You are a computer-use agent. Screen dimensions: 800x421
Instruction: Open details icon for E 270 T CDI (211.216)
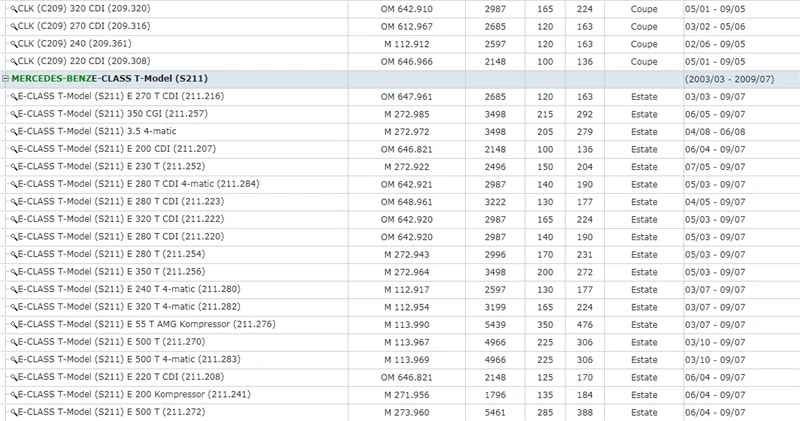[x=14, y=97]
